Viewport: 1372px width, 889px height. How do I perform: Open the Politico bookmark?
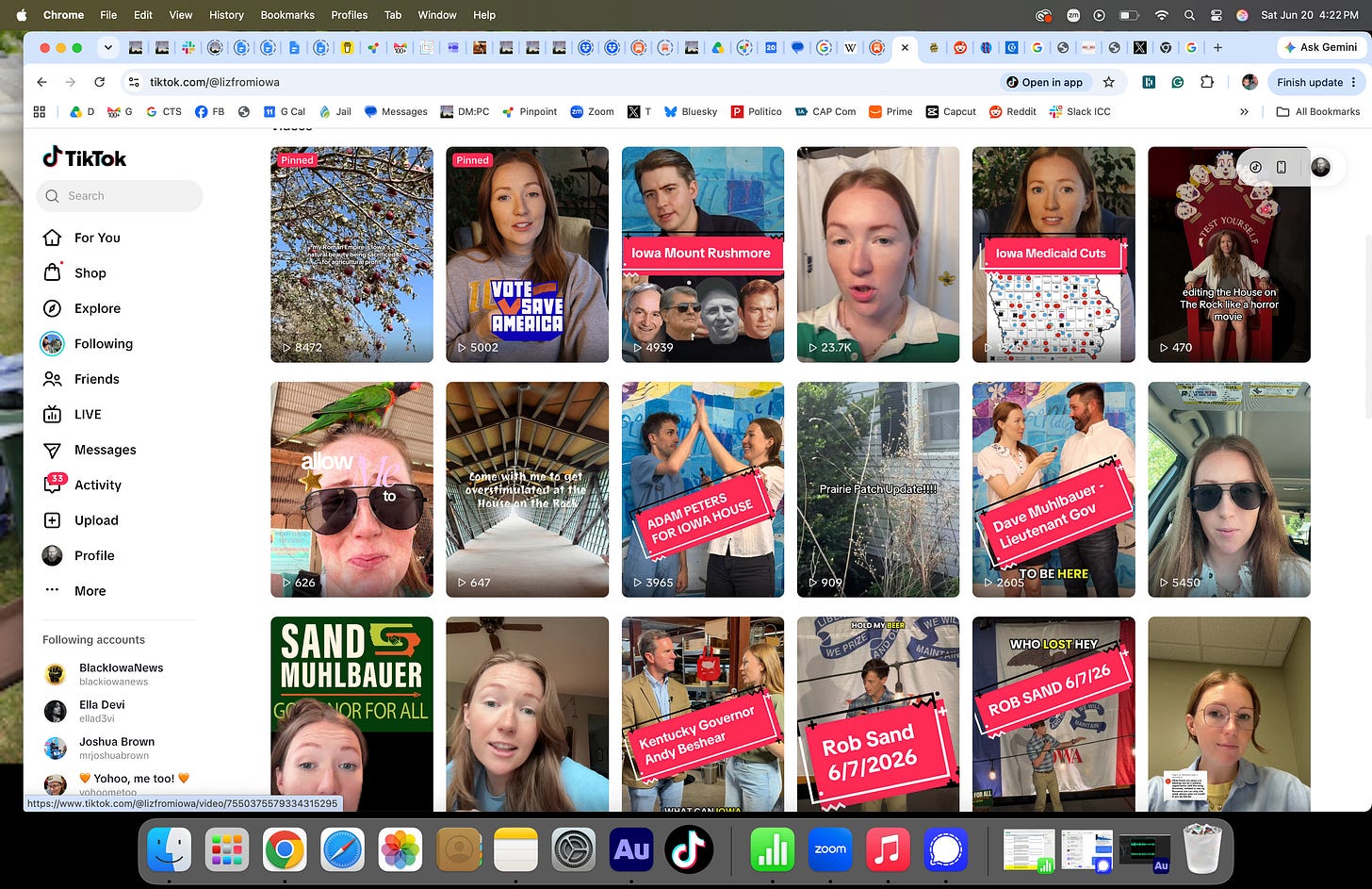[x=757, y=111]
